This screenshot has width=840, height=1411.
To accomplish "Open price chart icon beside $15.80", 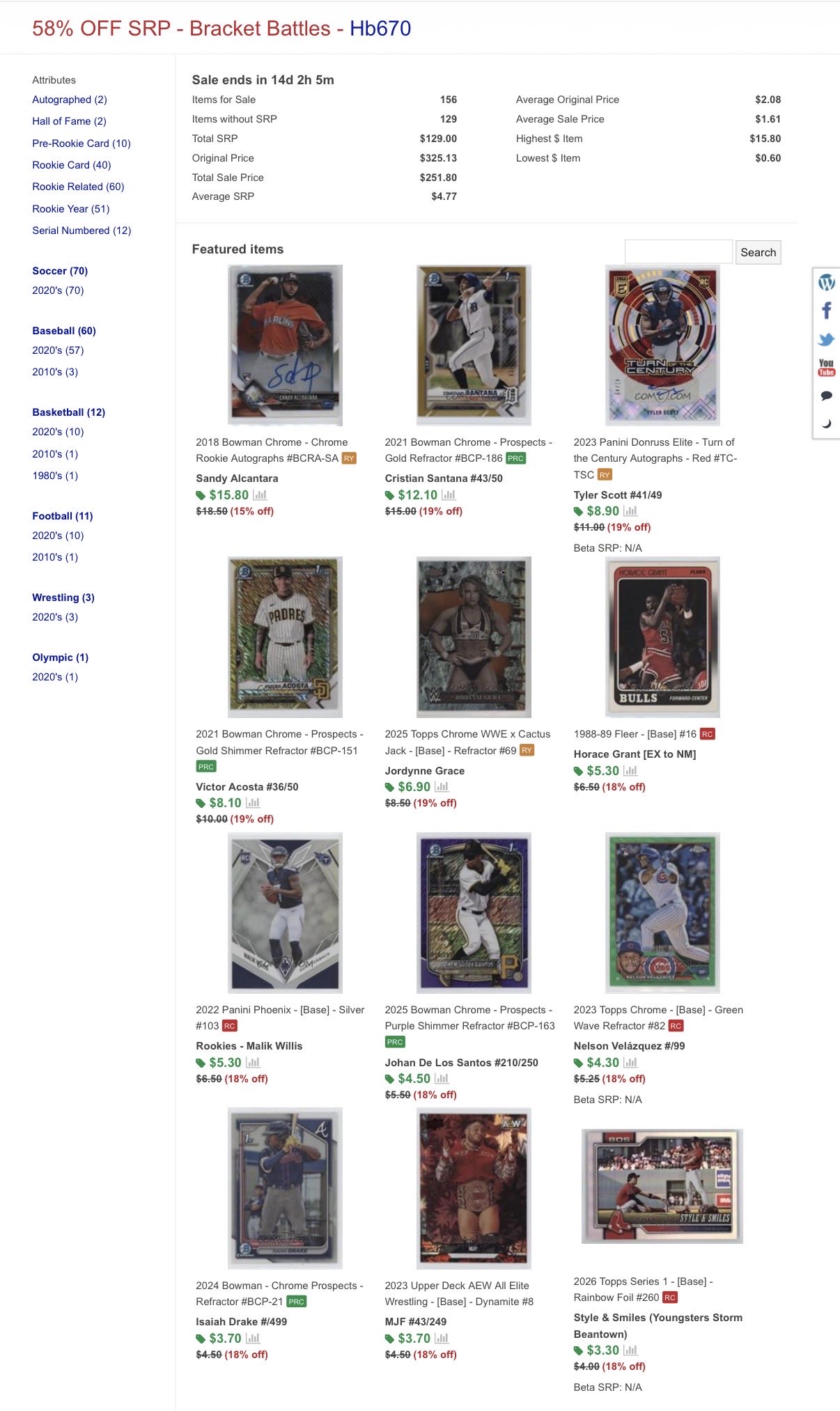I will 260,495.
